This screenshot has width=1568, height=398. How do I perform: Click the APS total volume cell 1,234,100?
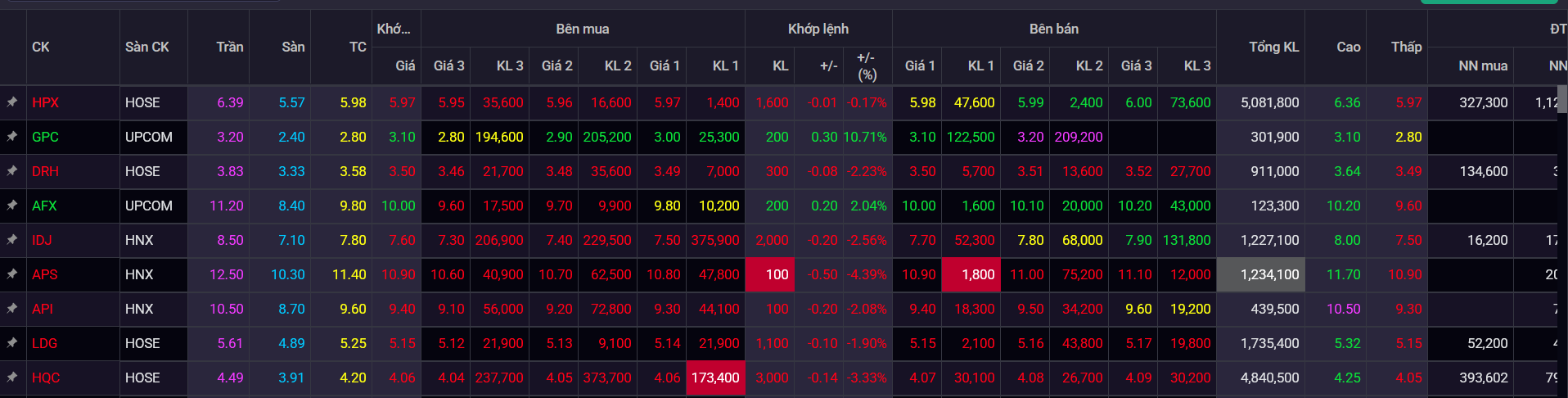pos(1261,274)
